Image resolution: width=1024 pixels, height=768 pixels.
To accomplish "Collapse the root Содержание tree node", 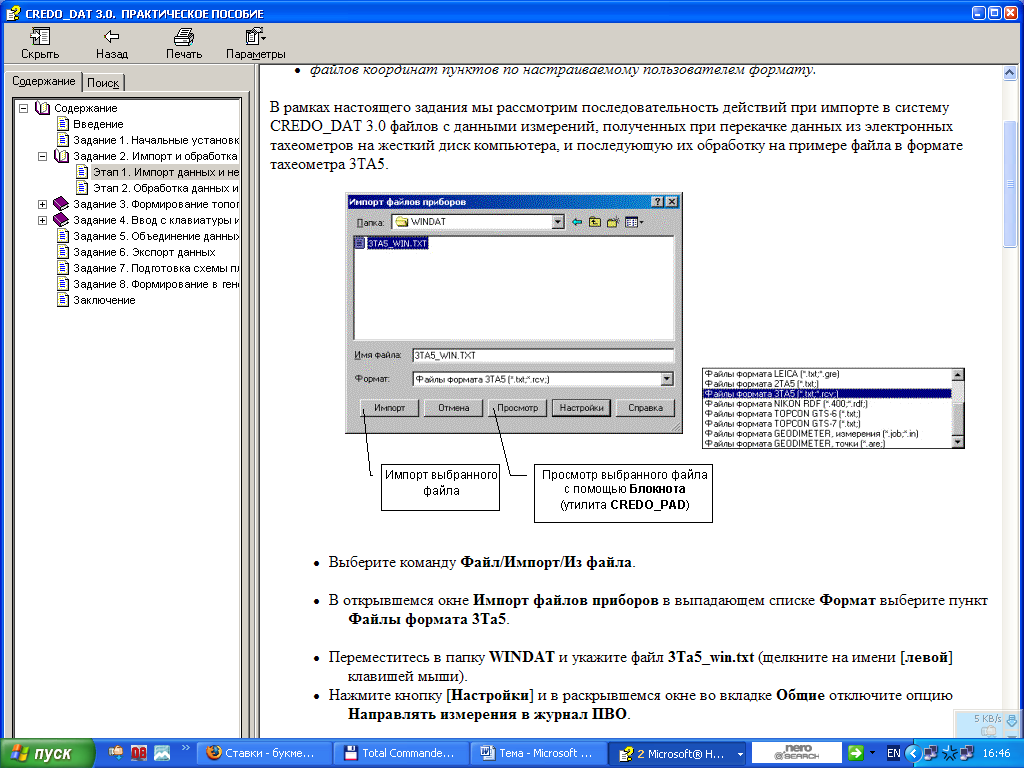I will coord(24,108).
